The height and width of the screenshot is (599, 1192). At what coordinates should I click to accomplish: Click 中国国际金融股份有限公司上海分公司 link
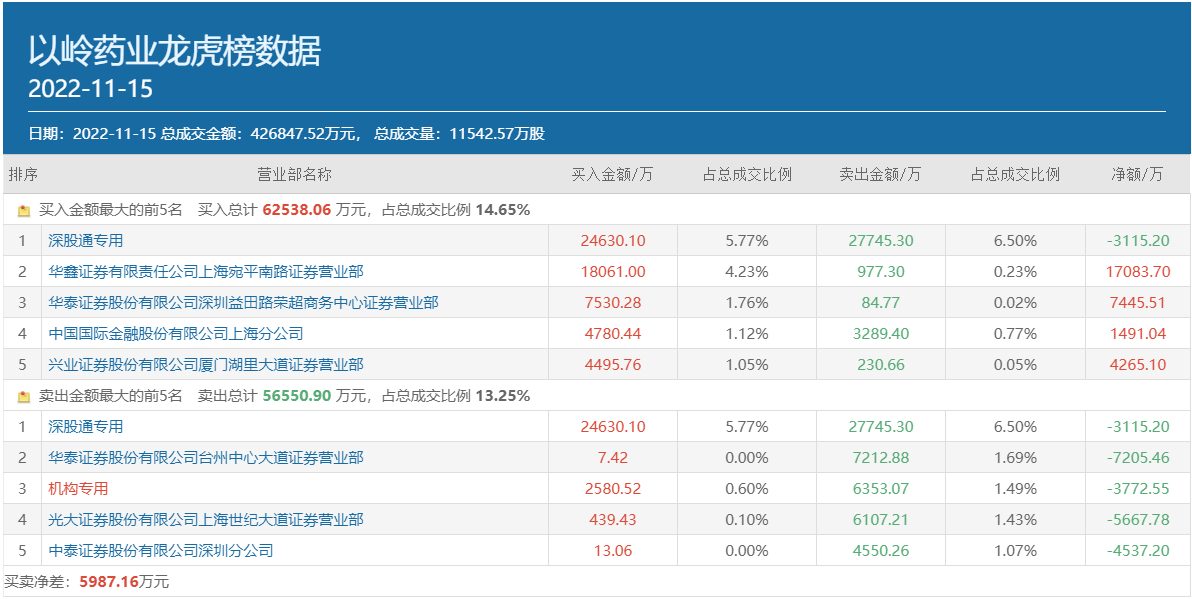[x=175, y=334]
